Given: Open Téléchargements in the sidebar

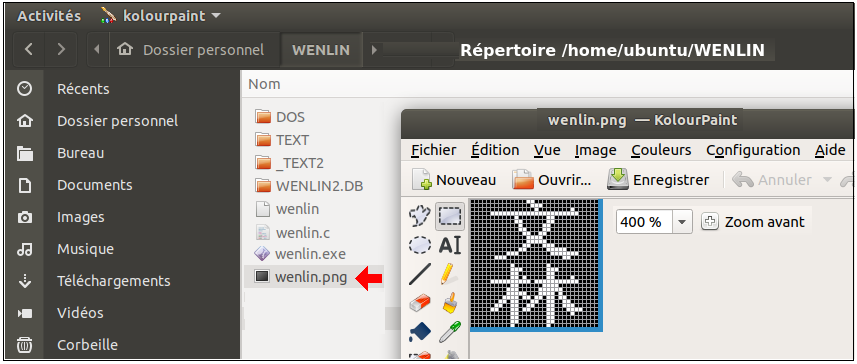Looking at the screenshot, I should [x=114, y=281].
